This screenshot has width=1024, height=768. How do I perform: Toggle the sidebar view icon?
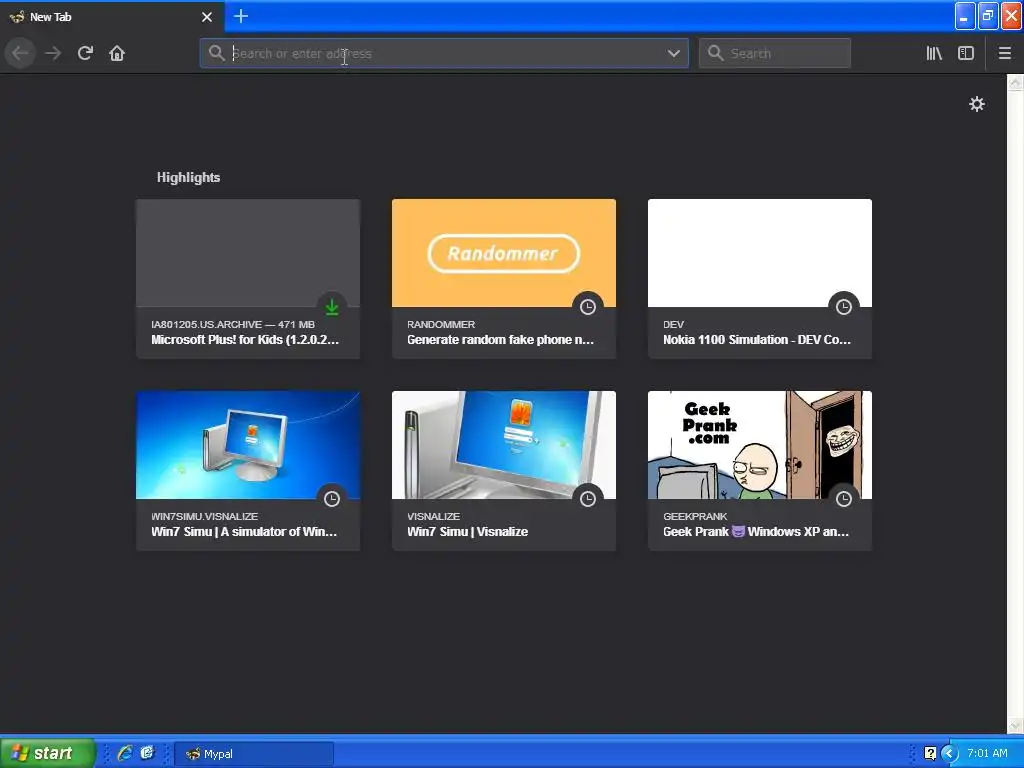(x=966, y=53)
